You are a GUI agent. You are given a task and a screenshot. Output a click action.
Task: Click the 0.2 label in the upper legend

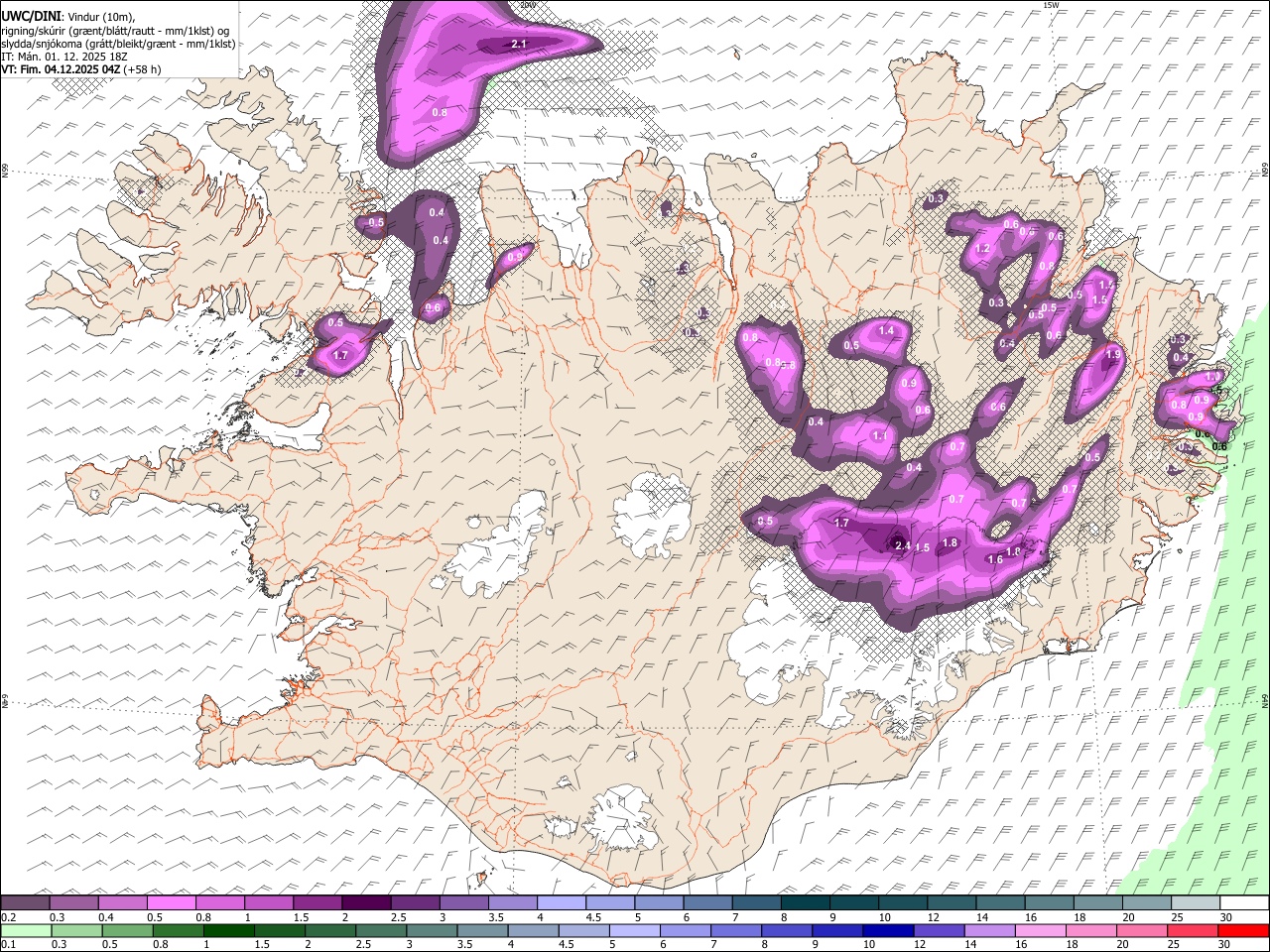pyautogui.click(x=8, y=917)
